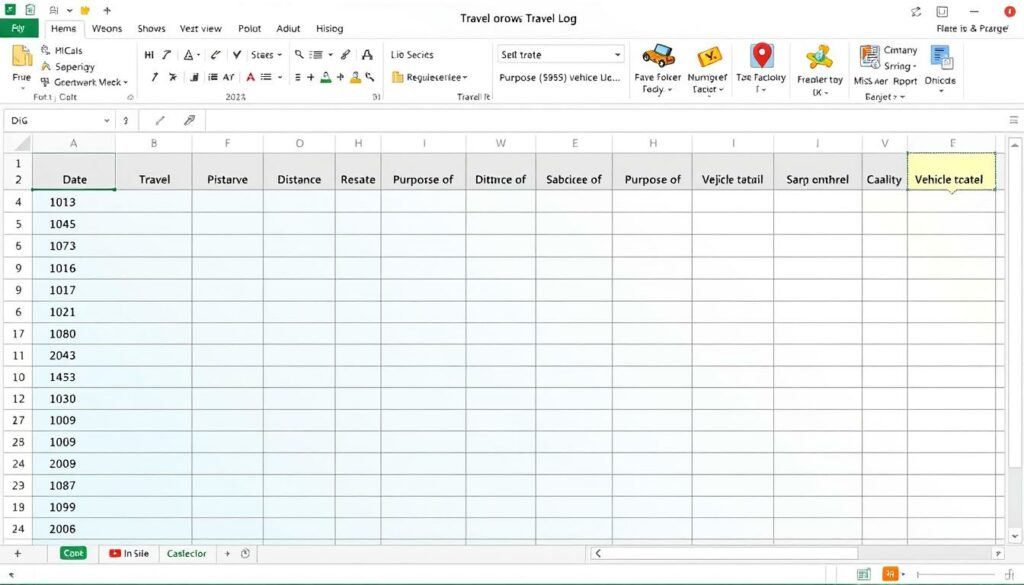Select the In Sile sheet tab
Screen dimensions: 1024x585
(x=129, y=553)
